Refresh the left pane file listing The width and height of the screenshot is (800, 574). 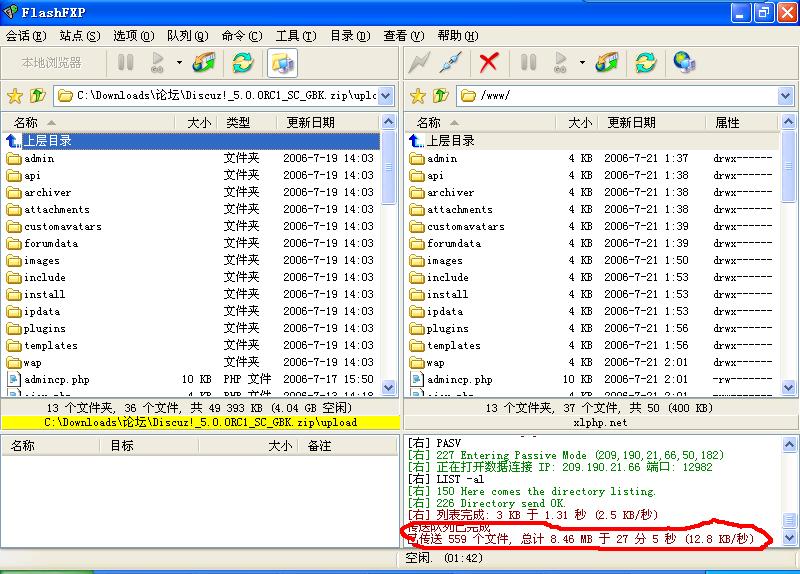(243, 63)
